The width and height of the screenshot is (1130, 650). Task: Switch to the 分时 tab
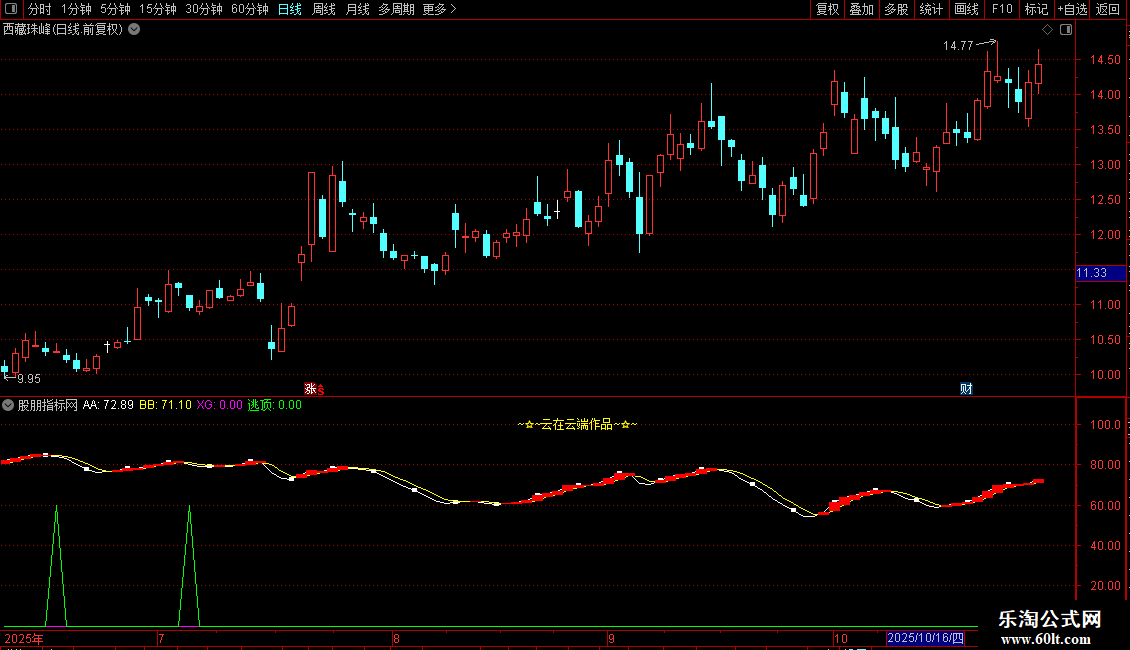(40, 9)
